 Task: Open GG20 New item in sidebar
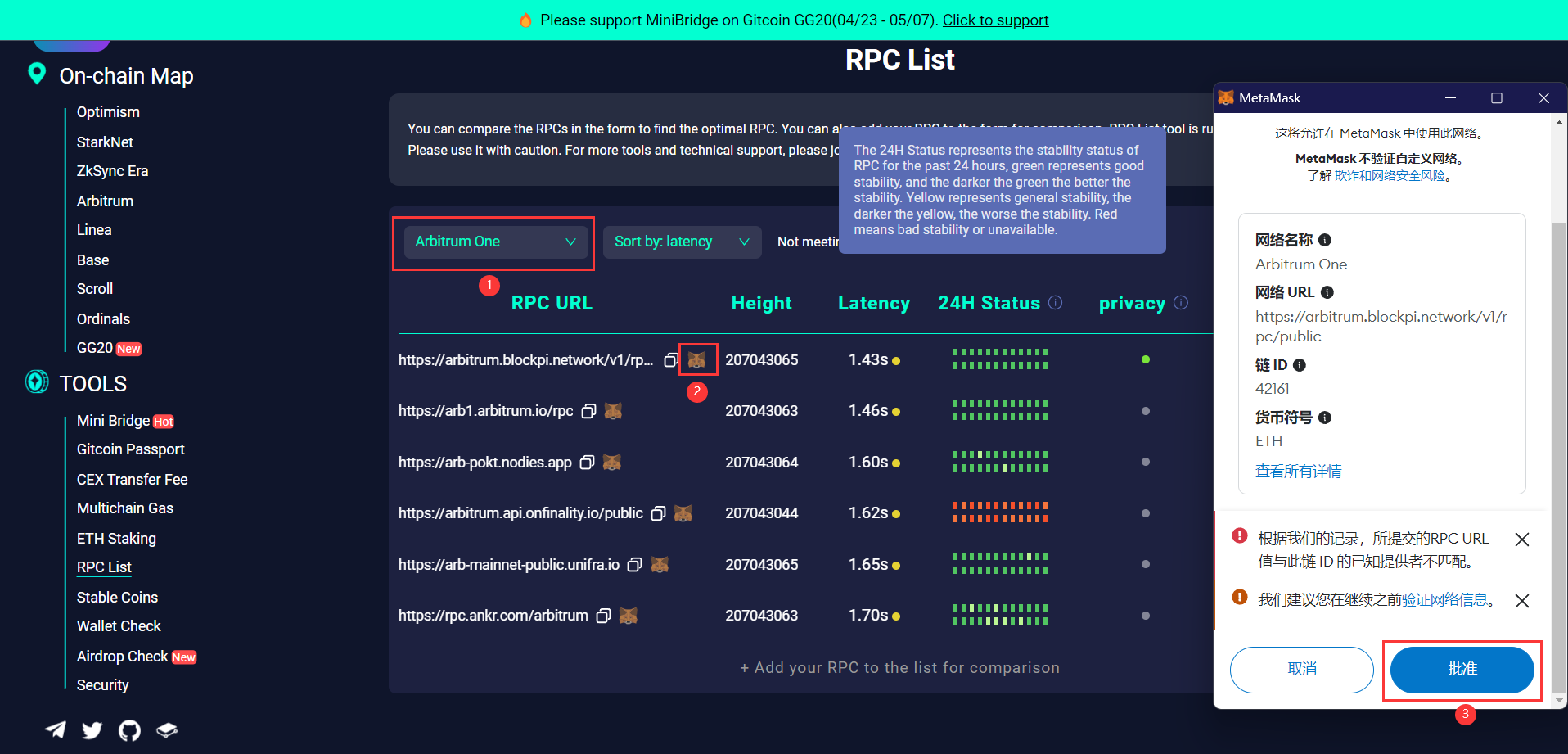(x=109, y=348)
